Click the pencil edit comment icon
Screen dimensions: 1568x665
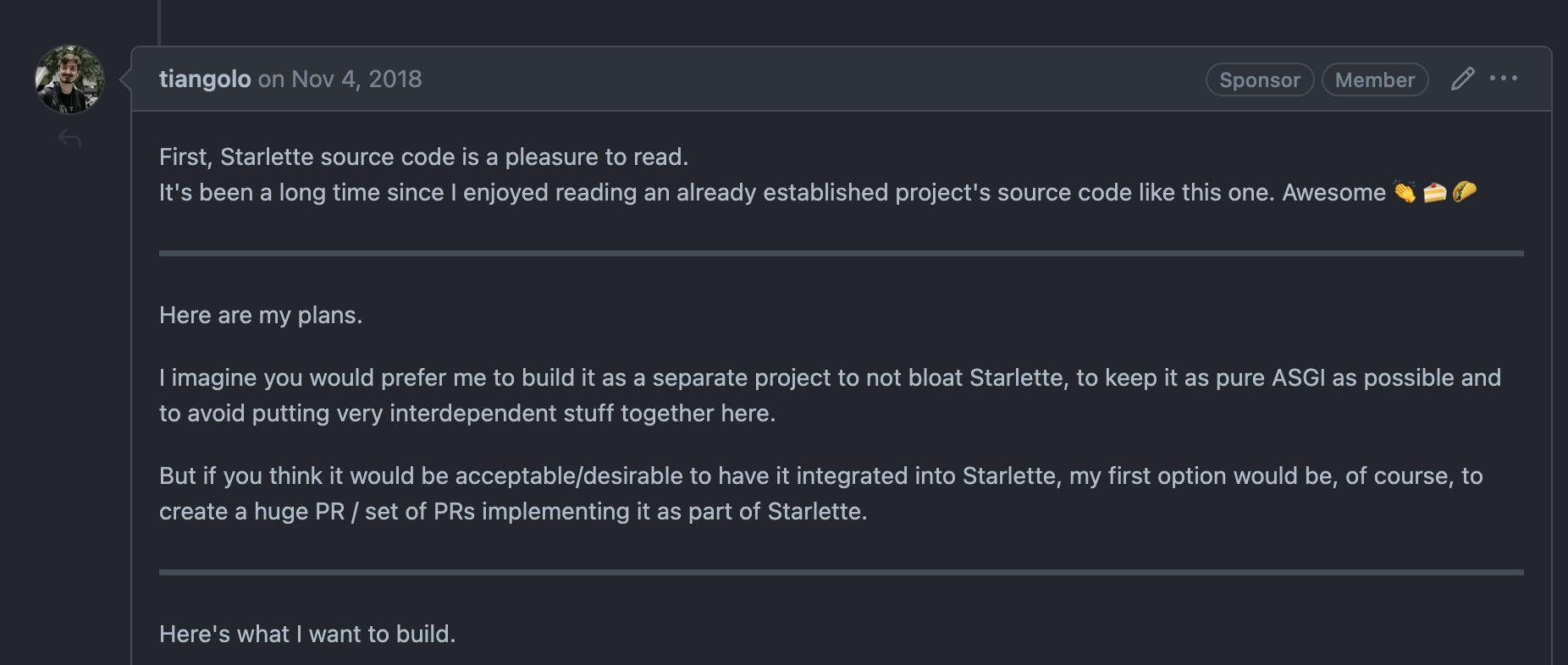pos(1462,79)
